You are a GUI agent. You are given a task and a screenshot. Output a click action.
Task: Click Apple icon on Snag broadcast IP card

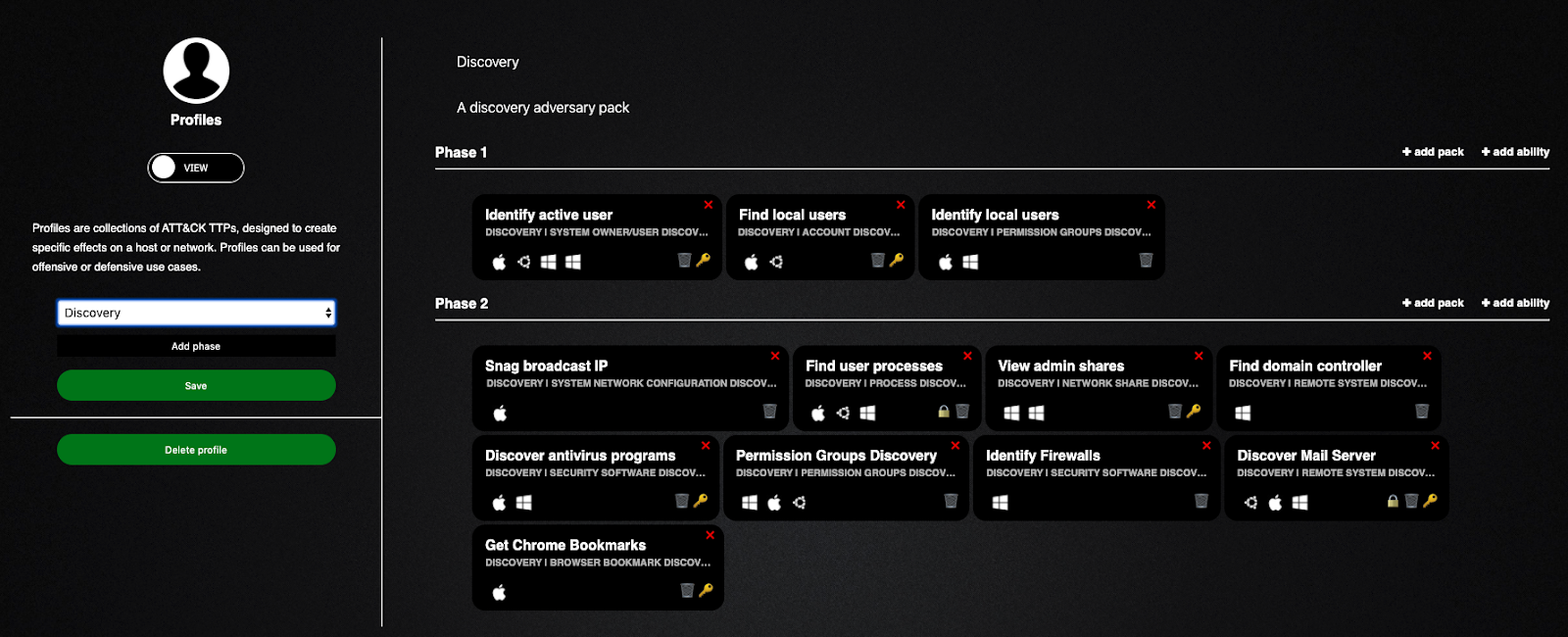500,413
